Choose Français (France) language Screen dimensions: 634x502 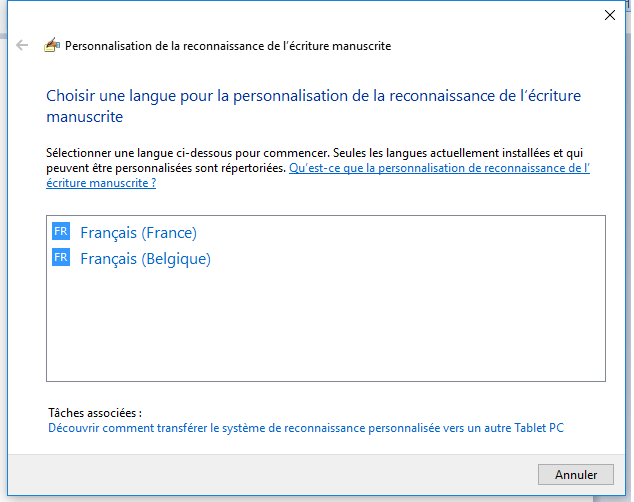pos(138,233)
